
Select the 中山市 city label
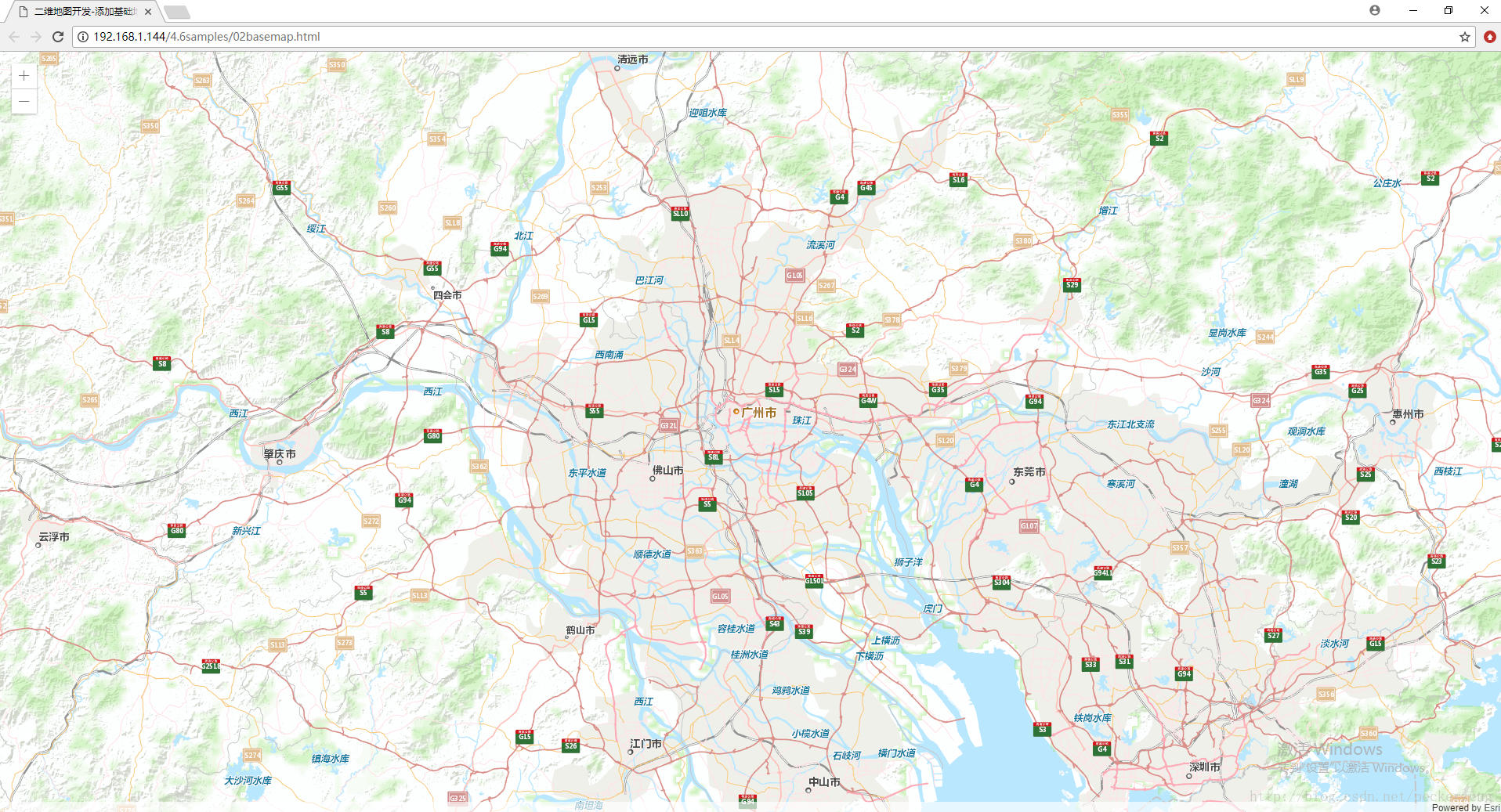point(824,782)
